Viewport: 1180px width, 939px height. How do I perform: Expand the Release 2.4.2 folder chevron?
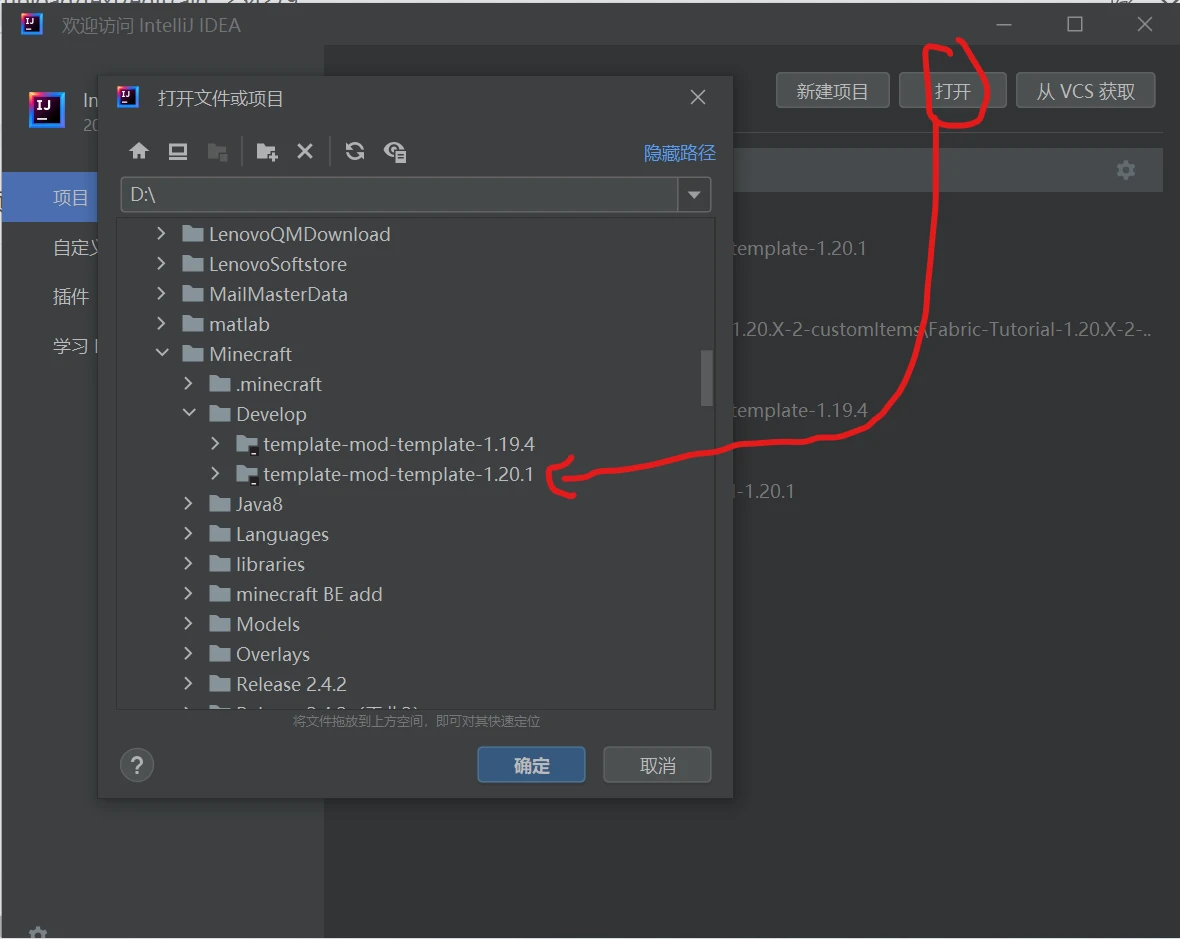click(x=188, y=684)
